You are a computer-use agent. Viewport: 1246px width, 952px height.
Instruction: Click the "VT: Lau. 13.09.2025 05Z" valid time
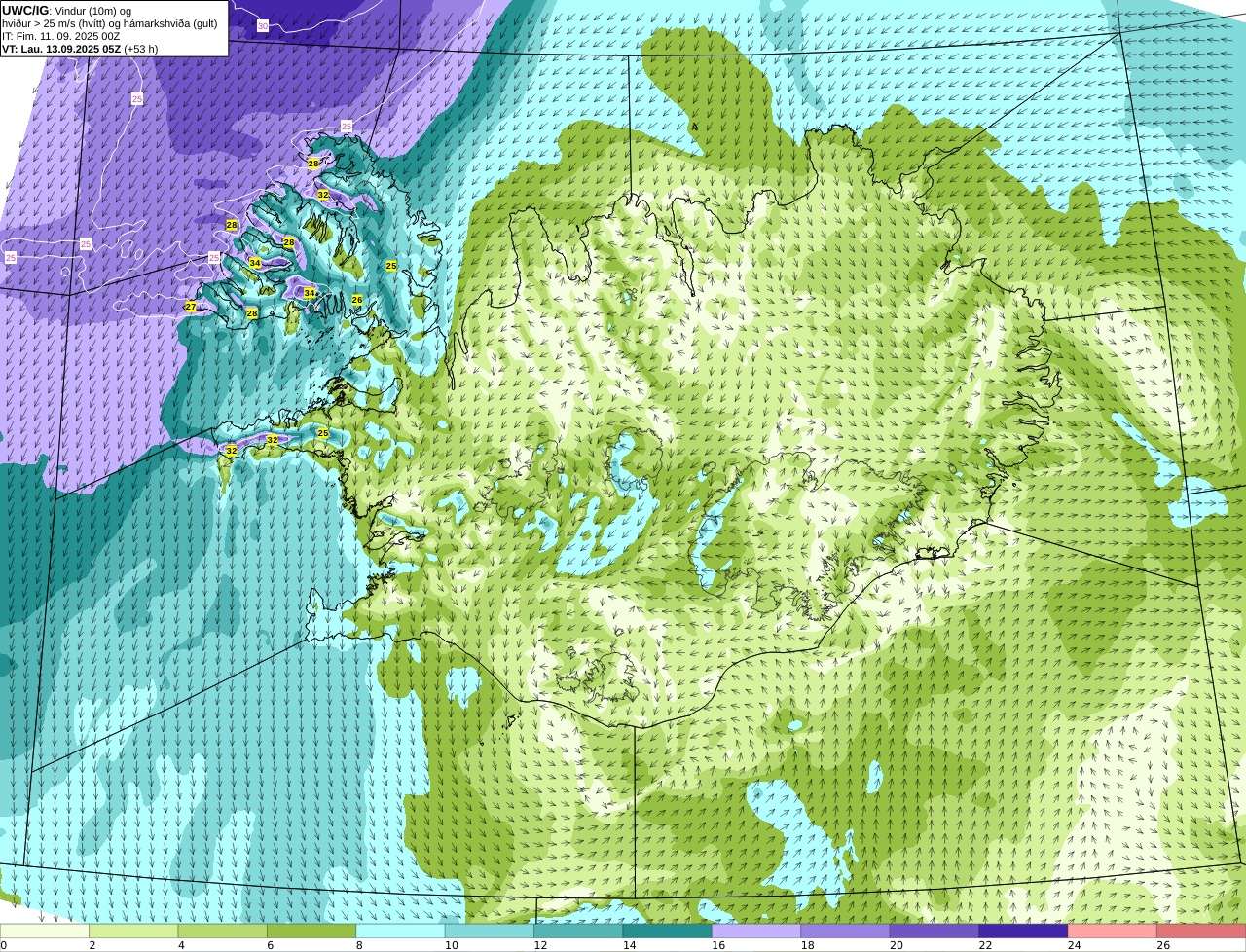tap(61, 49)
